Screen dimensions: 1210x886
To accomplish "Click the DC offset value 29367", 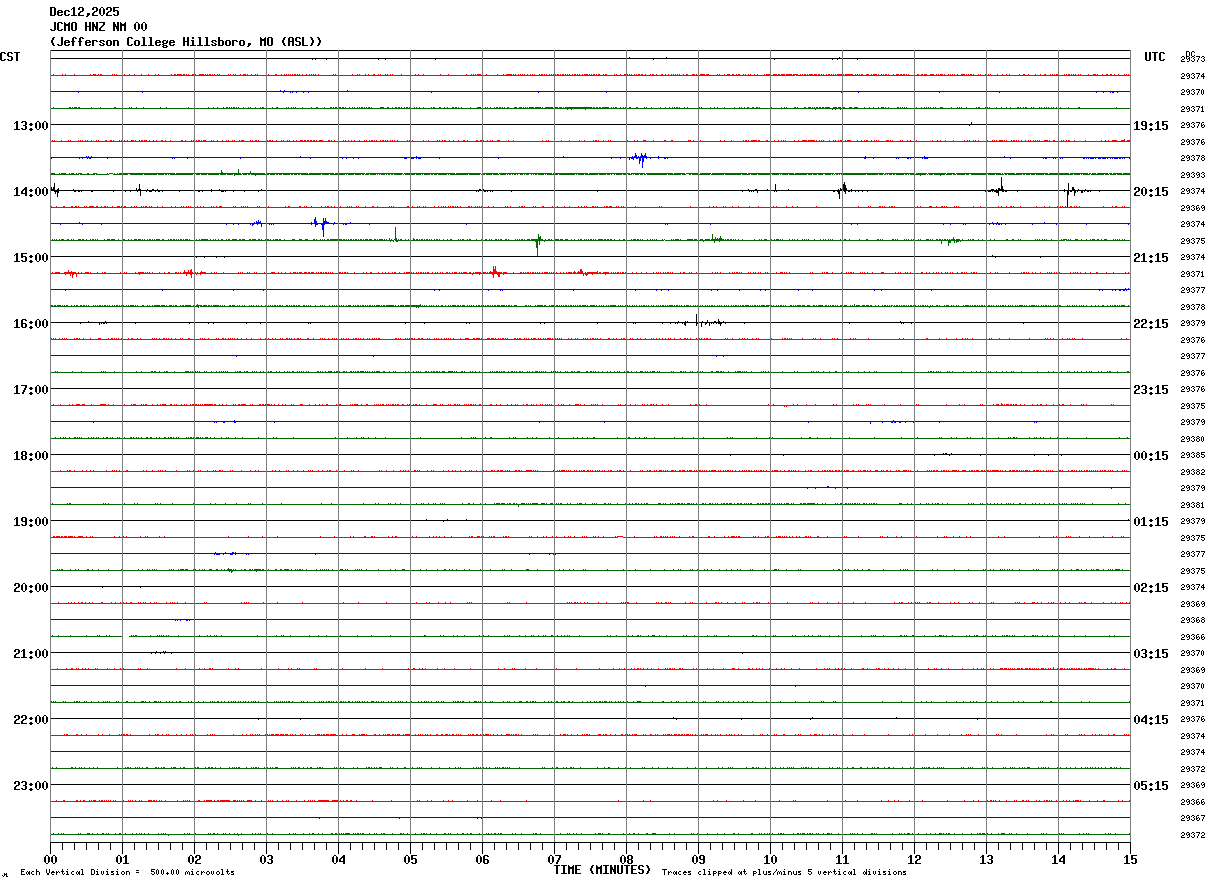I will point(1192,818).
